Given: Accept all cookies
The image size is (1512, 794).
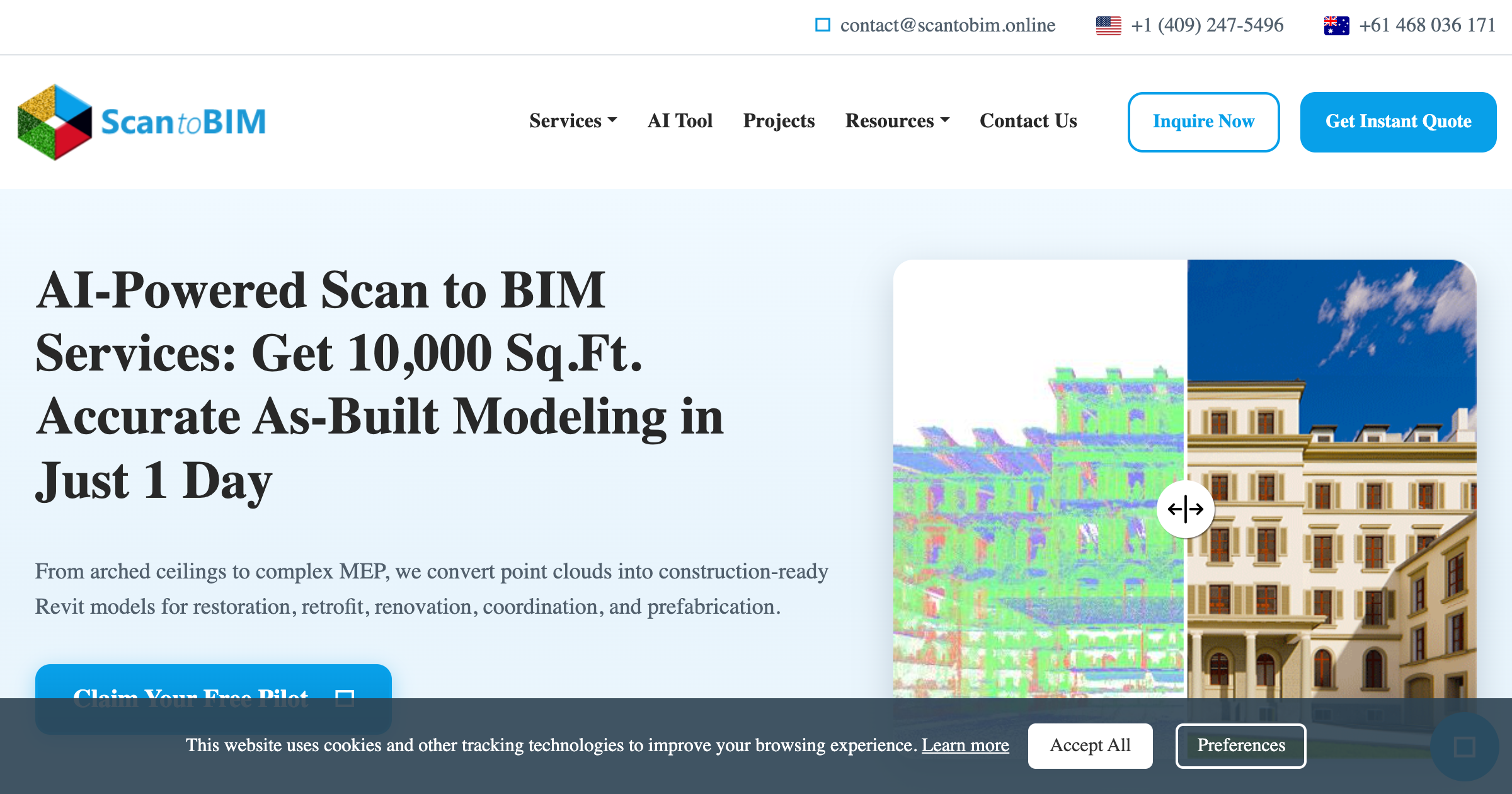Looking at the screenshot, I should (1090, 745).
